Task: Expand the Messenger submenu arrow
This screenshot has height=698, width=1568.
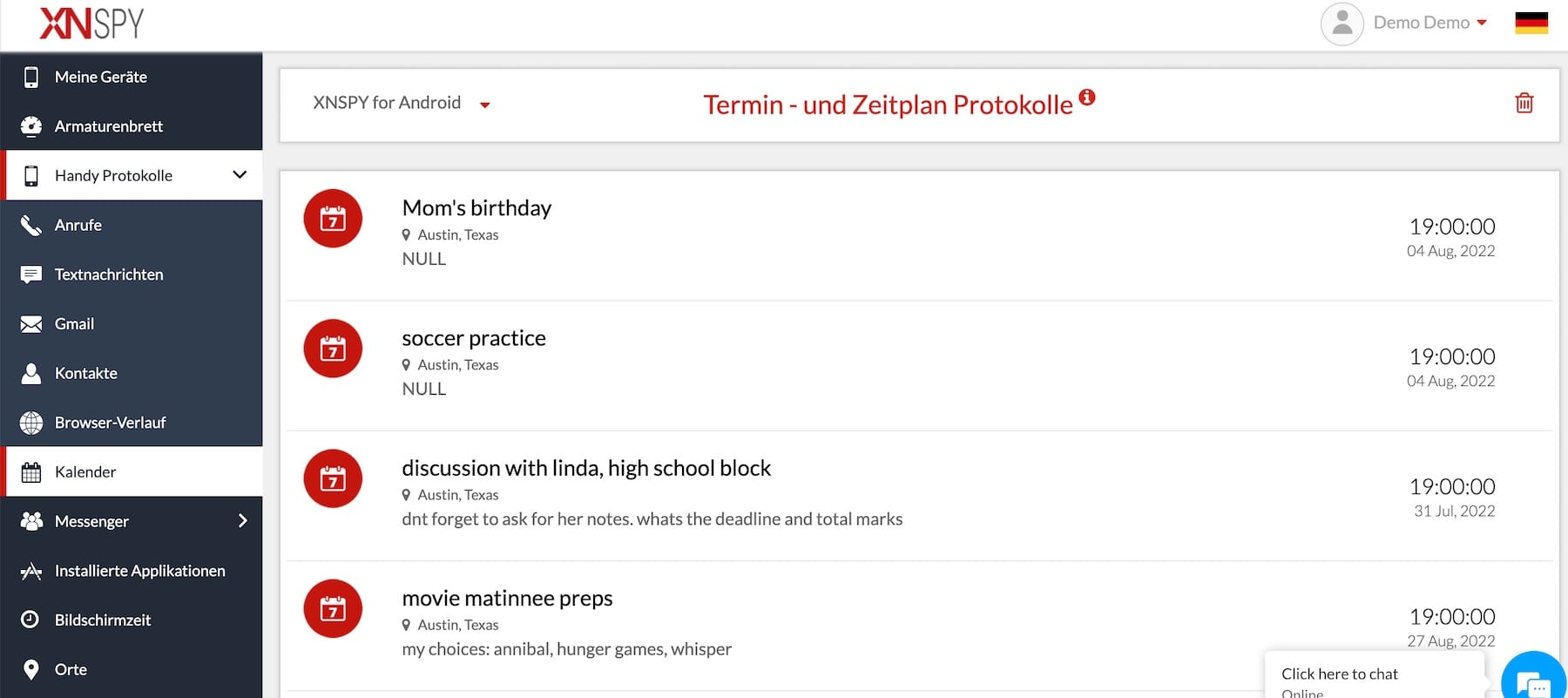Action: (242, 521)
